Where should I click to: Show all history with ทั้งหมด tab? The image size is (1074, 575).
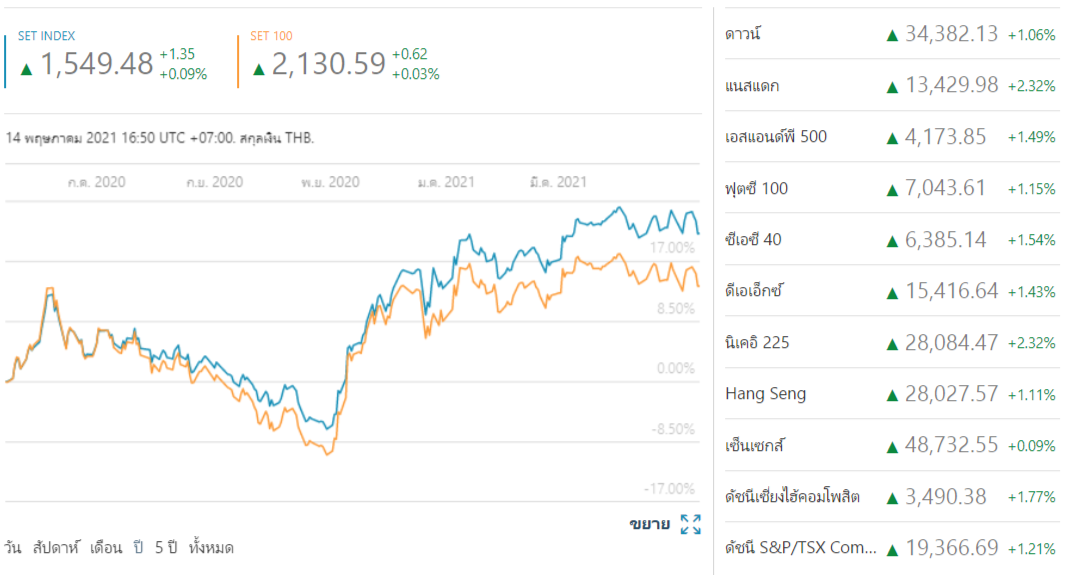point(211,548)
